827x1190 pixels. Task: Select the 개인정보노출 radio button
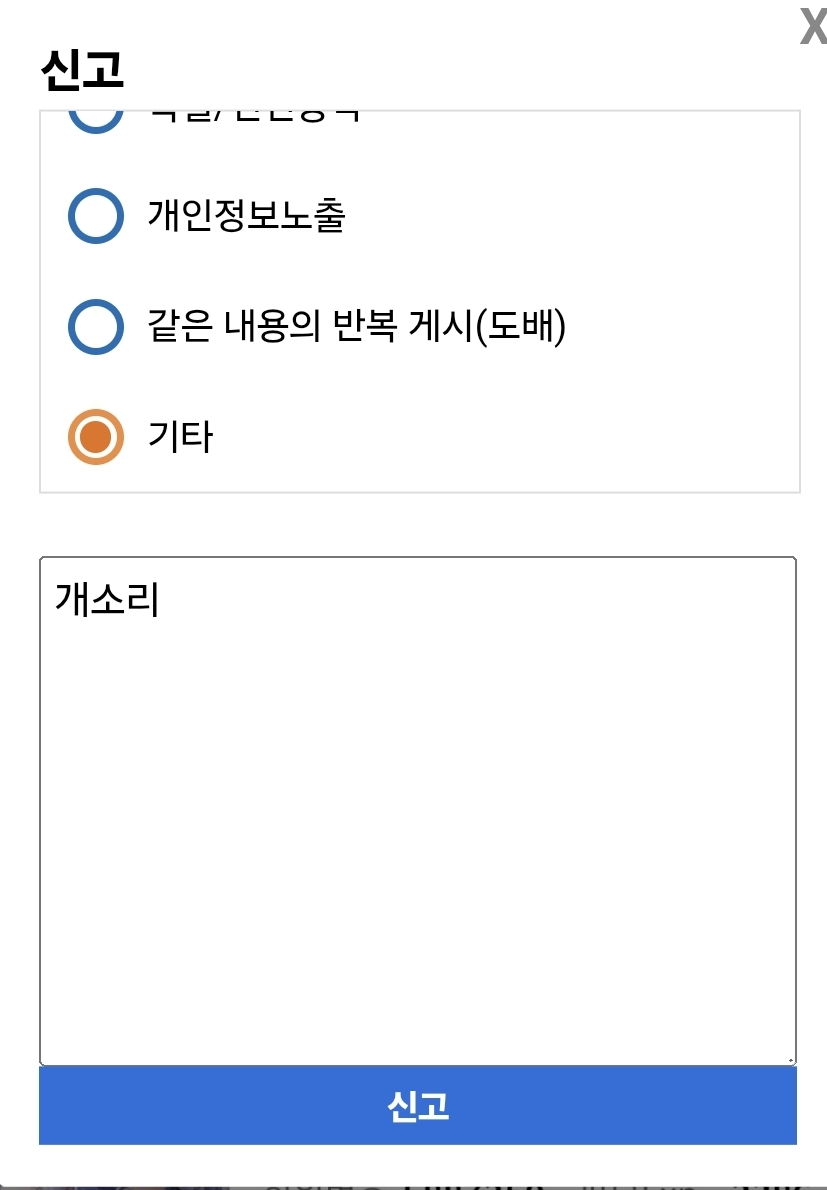point(96,216)
